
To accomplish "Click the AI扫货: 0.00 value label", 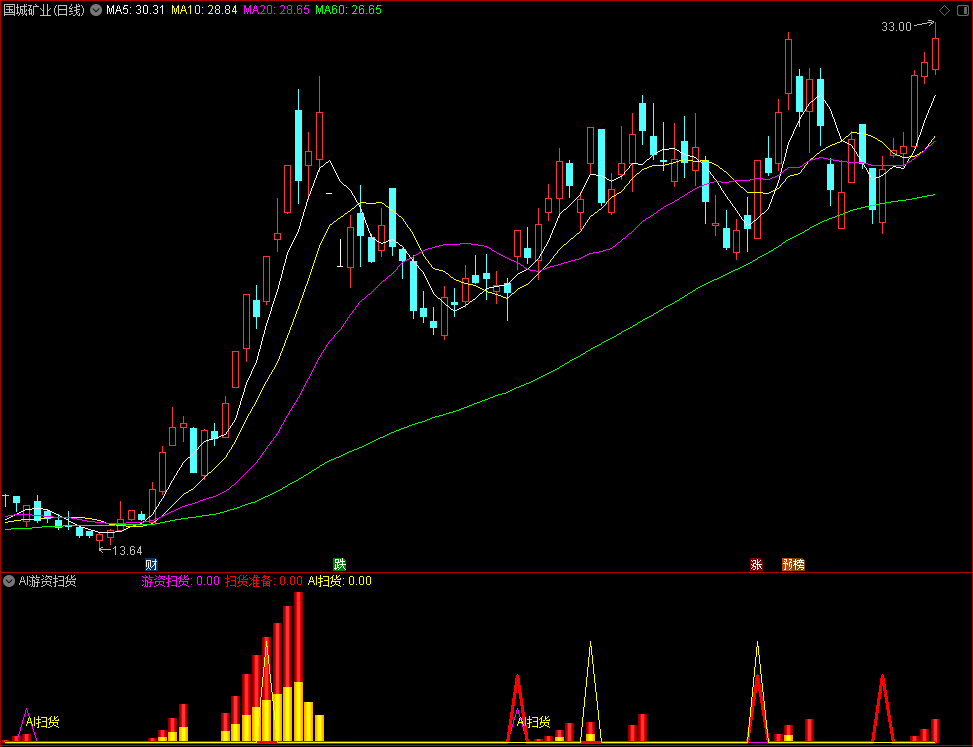I will [x=339, y=581].
